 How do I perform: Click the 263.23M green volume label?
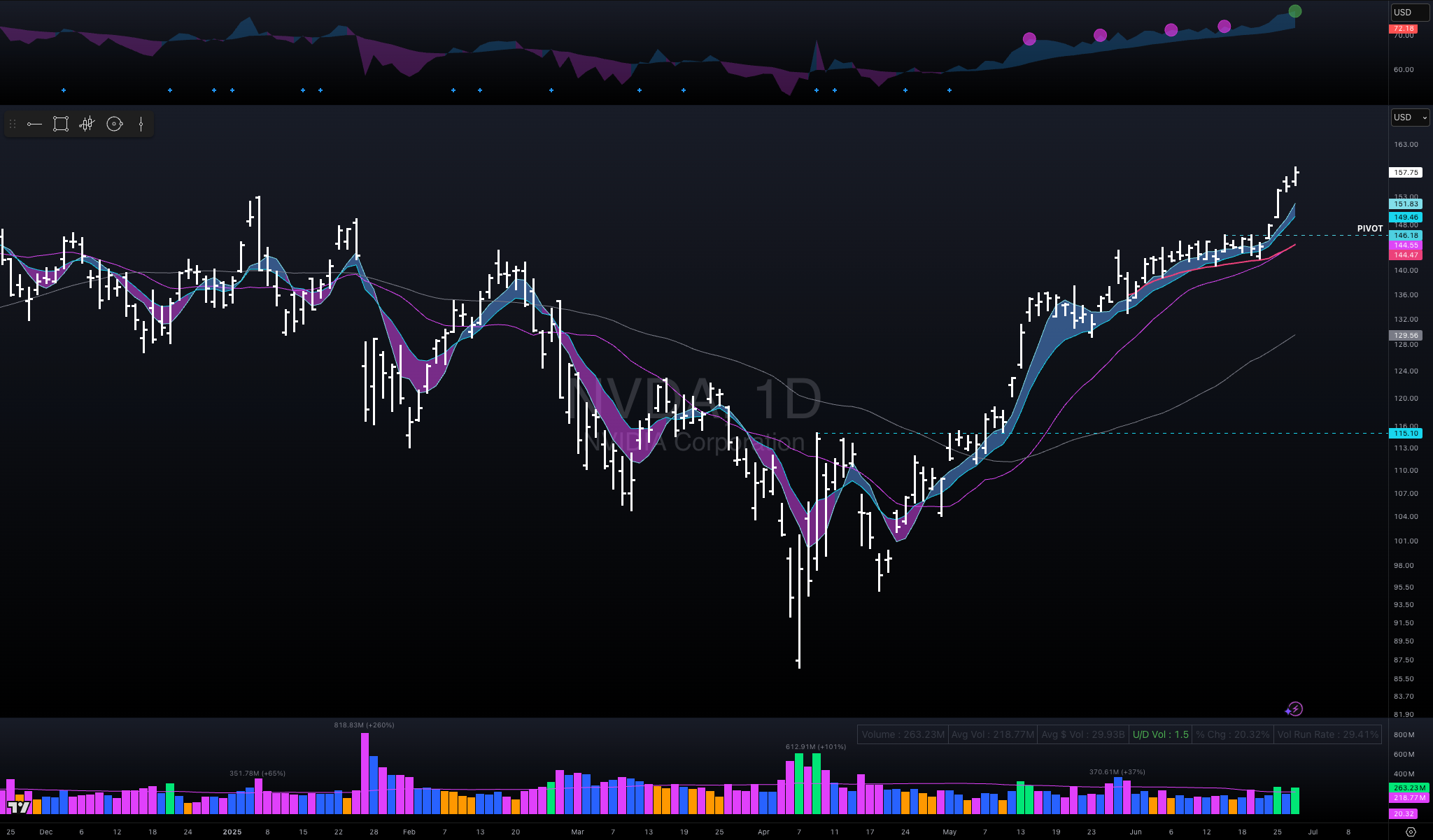click(1409, 788)
